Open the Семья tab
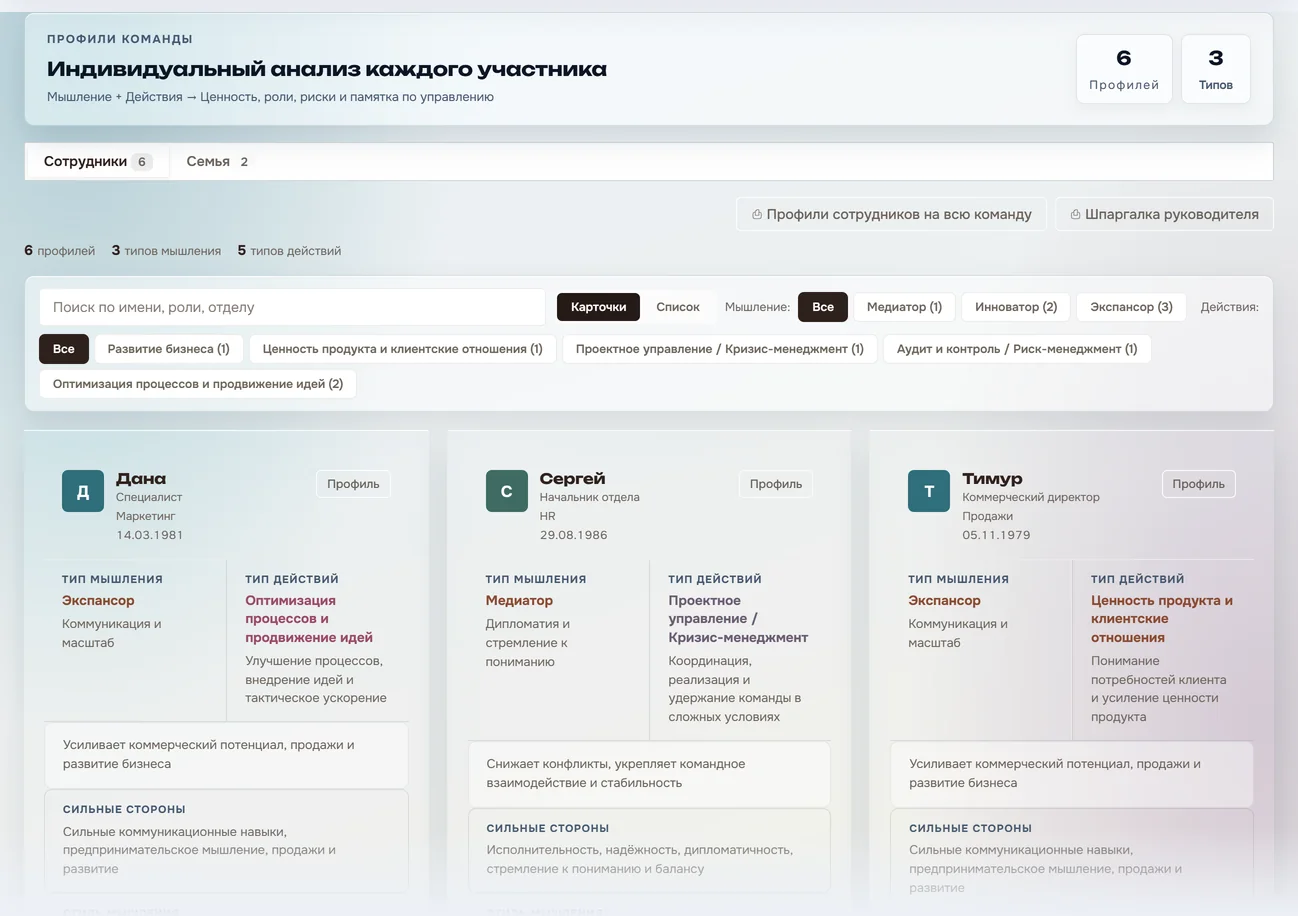This screenshot has width=1298, height=916. [x=217, y=161]
